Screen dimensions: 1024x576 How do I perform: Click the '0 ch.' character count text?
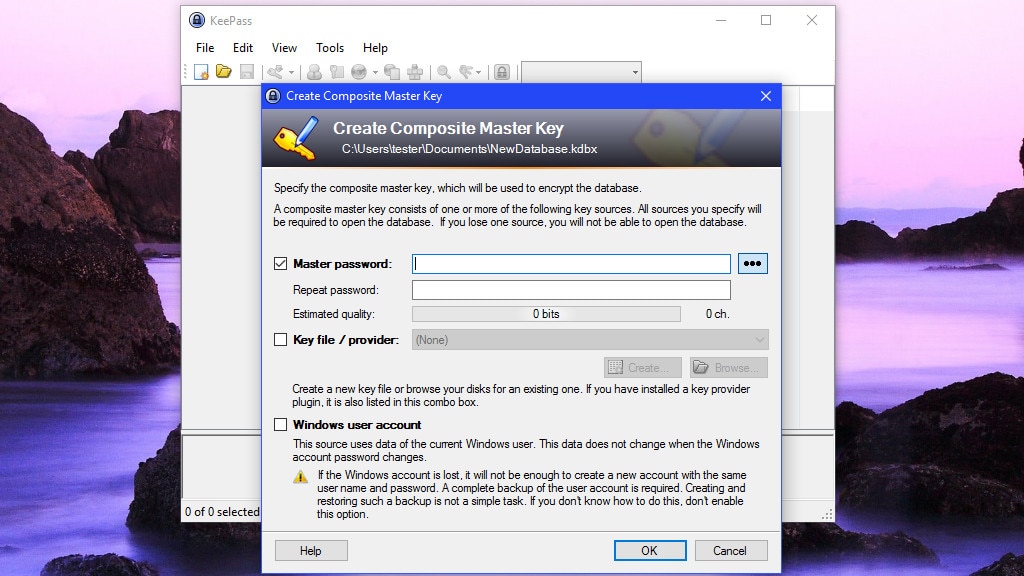717,314
